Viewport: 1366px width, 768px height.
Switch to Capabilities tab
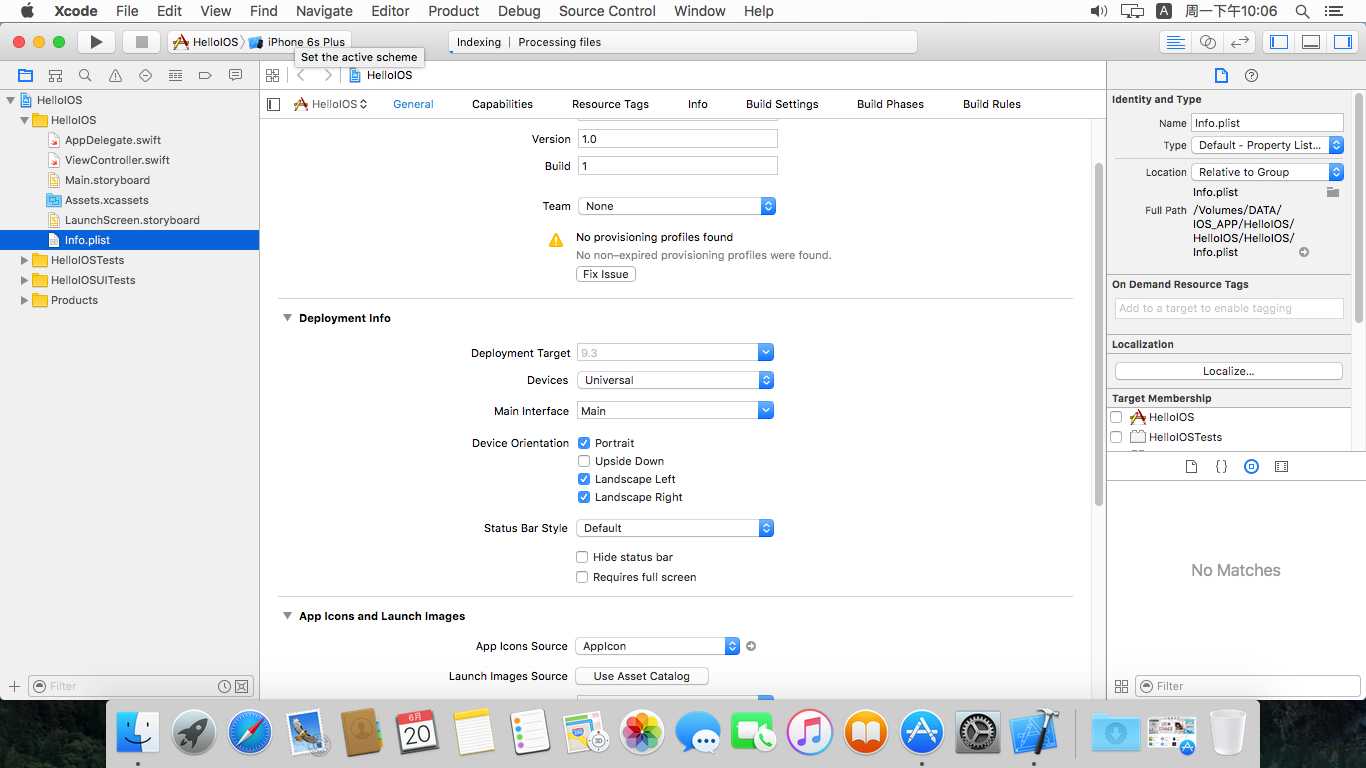point(502,104)
